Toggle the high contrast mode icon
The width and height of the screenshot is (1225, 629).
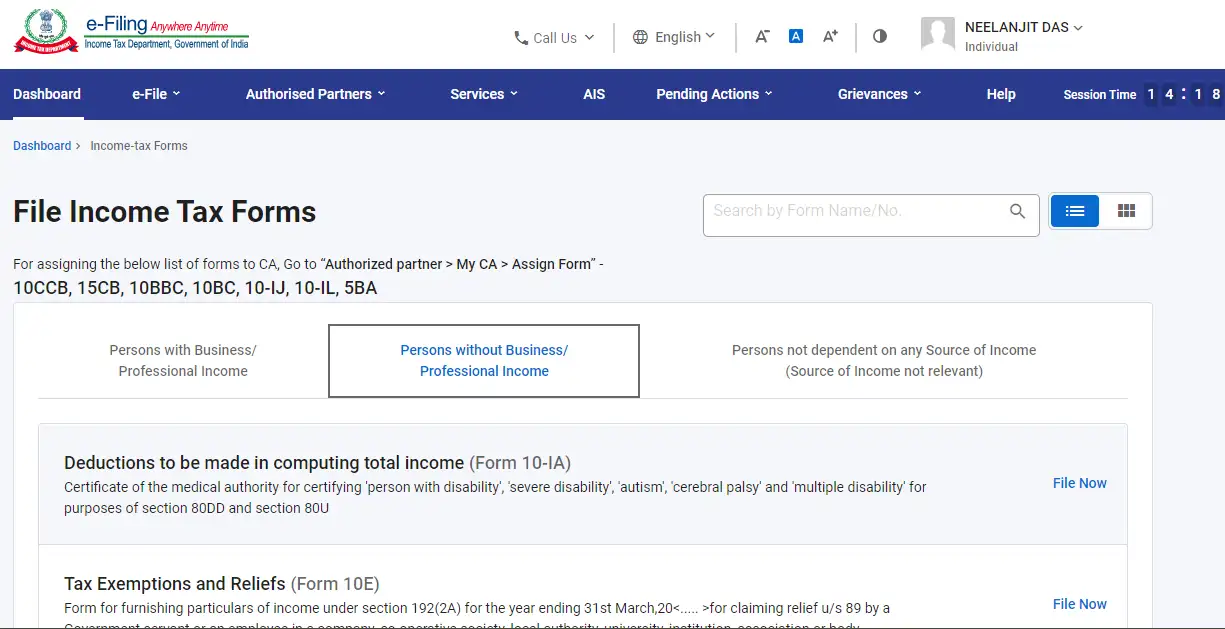click(x=880, y=36)
